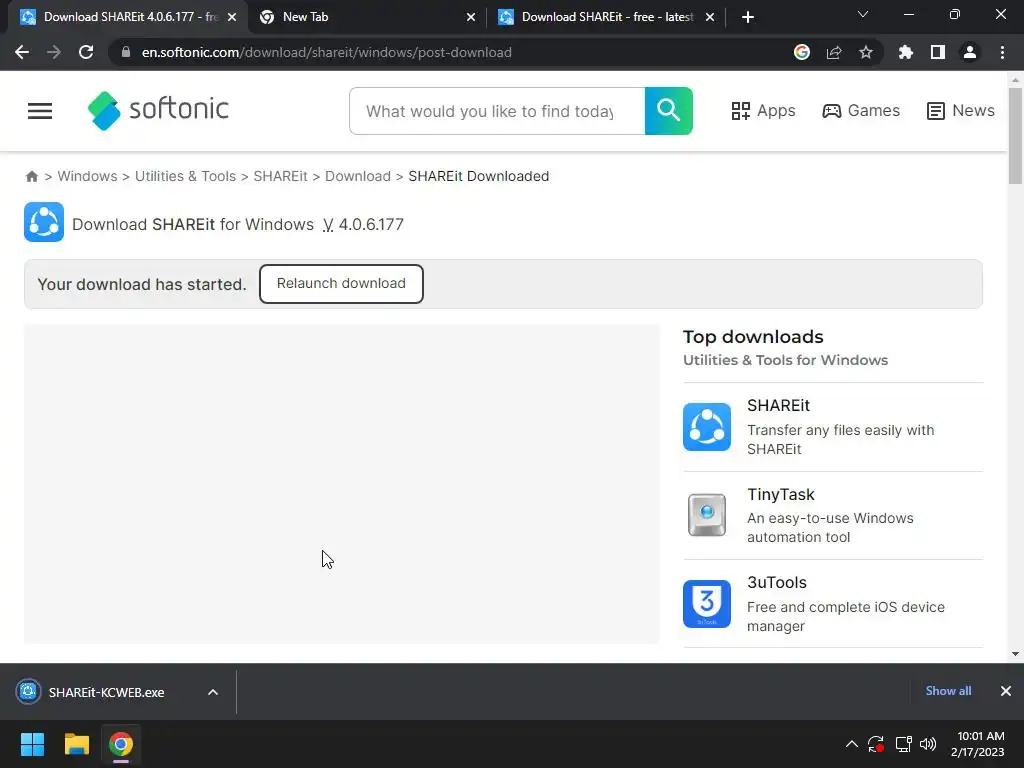Open the News section
This screenshot has width=1024, height=768.
coord(961,111)
